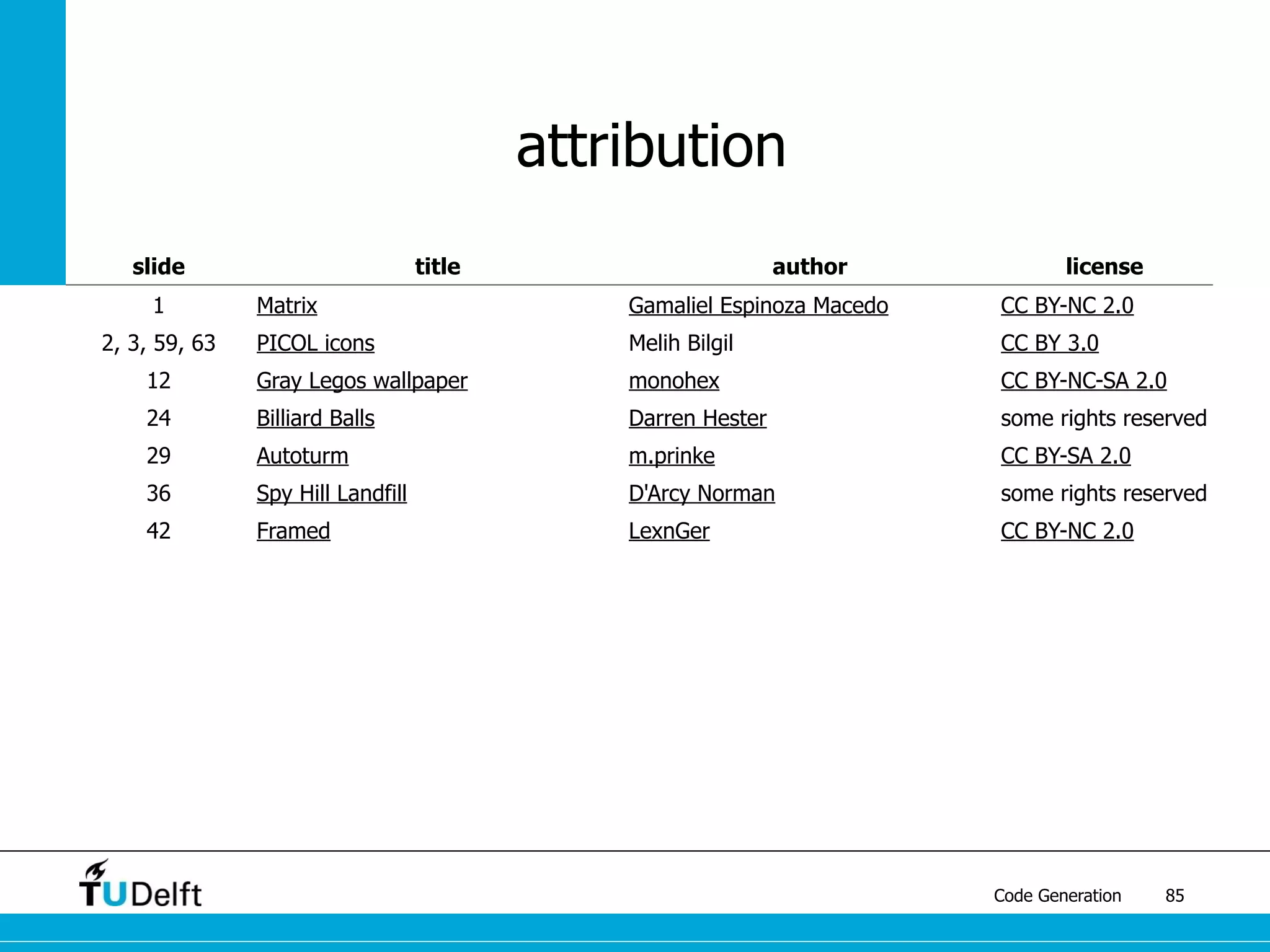
Task: Click the attribution heading
Action: (x=651, y=146)
